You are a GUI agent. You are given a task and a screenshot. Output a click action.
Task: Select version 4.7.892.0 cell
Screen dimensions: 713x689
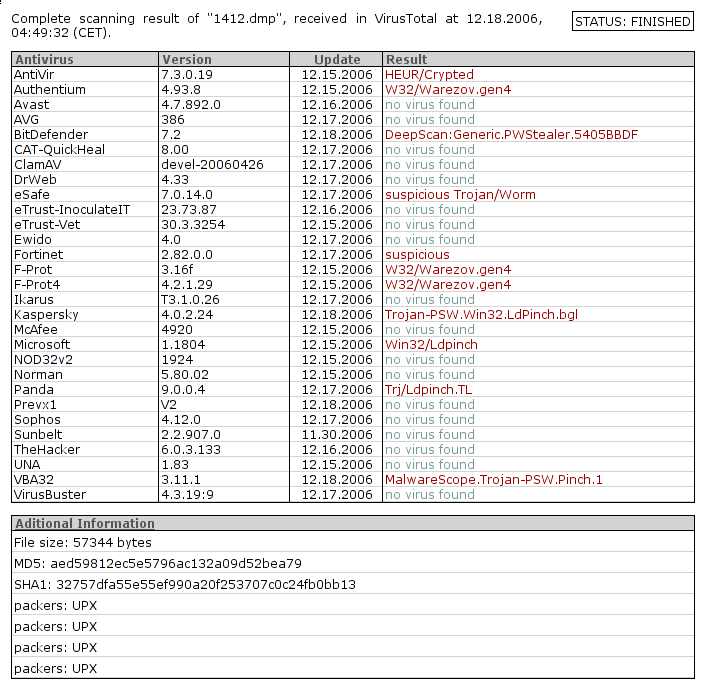(191, 105)
